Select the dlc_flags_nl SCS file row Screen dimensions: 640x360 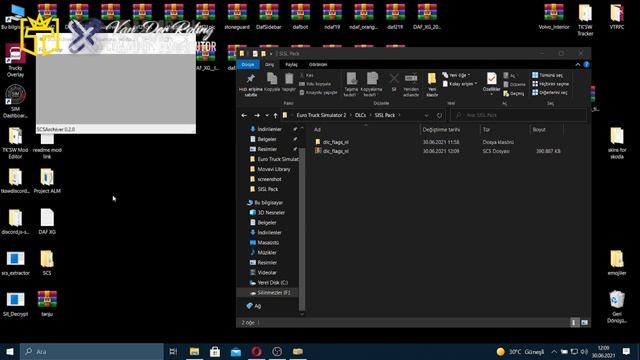pos(440,151)
